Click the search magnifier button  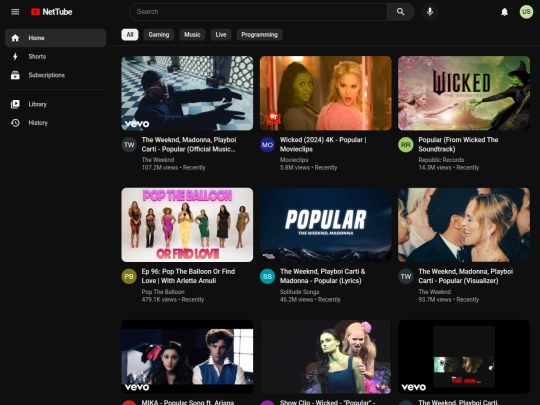click(400, 12)
